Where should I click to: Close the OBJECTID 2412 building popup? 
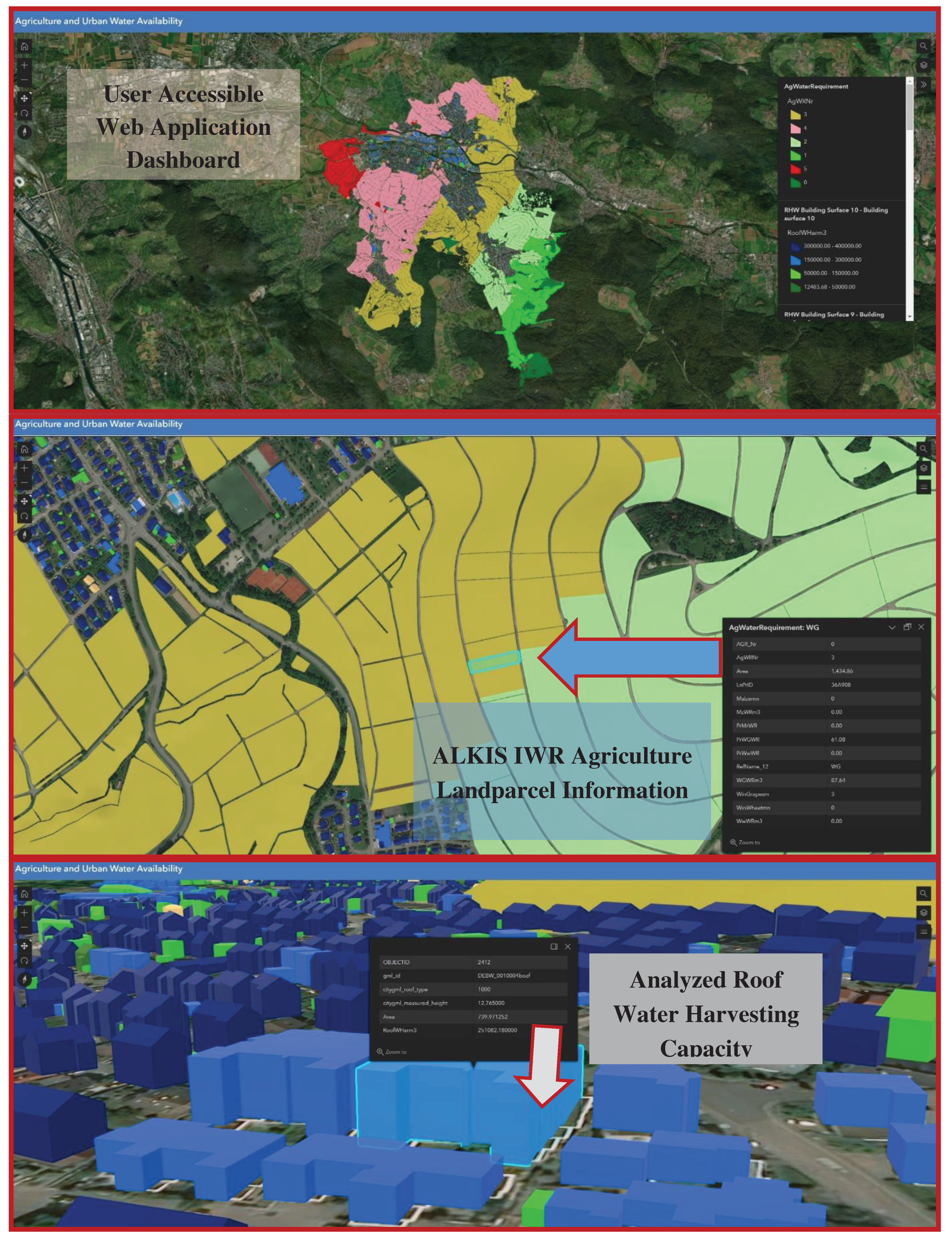coord(567,946)
